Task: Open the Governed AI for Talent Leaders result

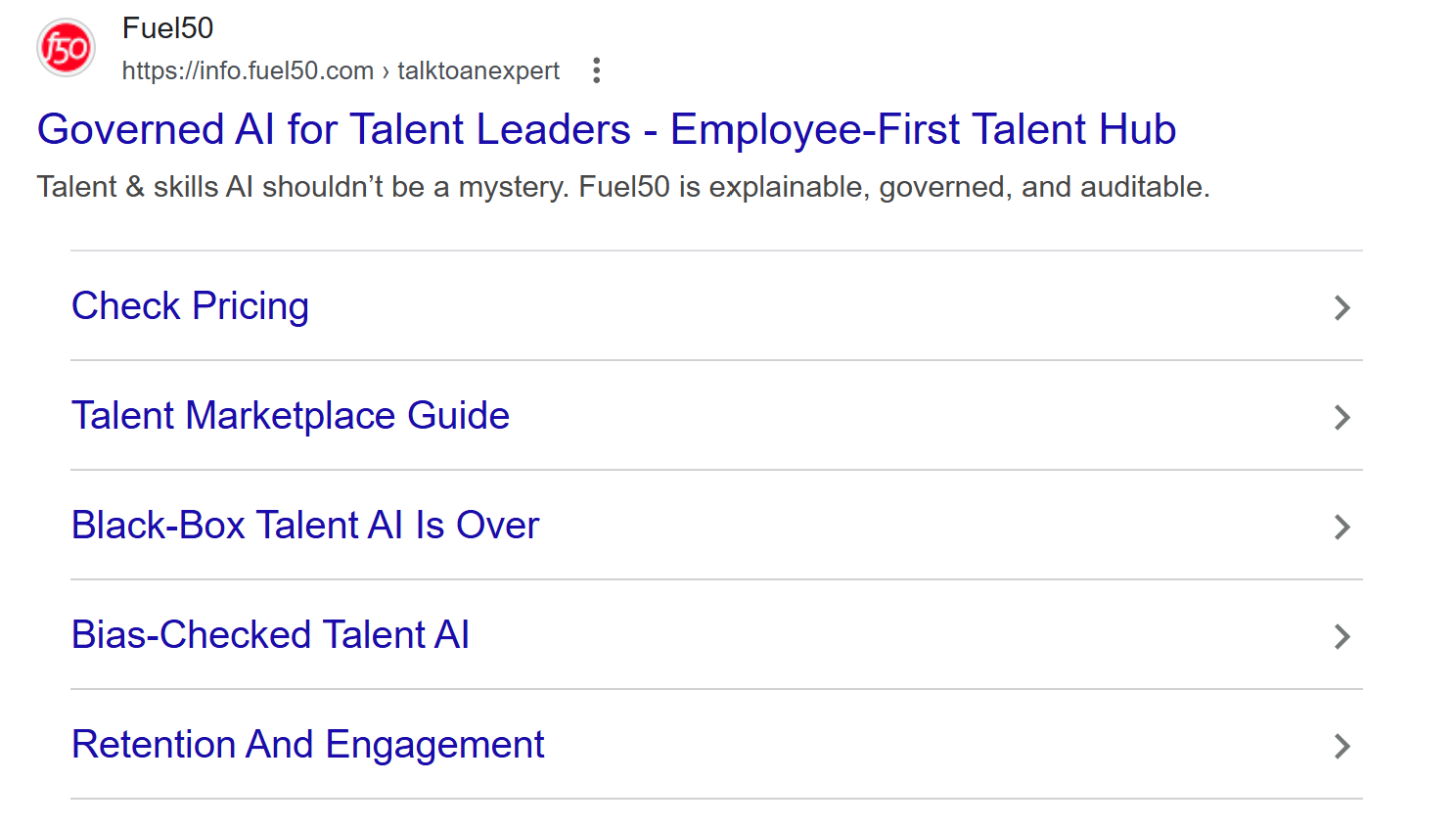Action: point(606,128)
